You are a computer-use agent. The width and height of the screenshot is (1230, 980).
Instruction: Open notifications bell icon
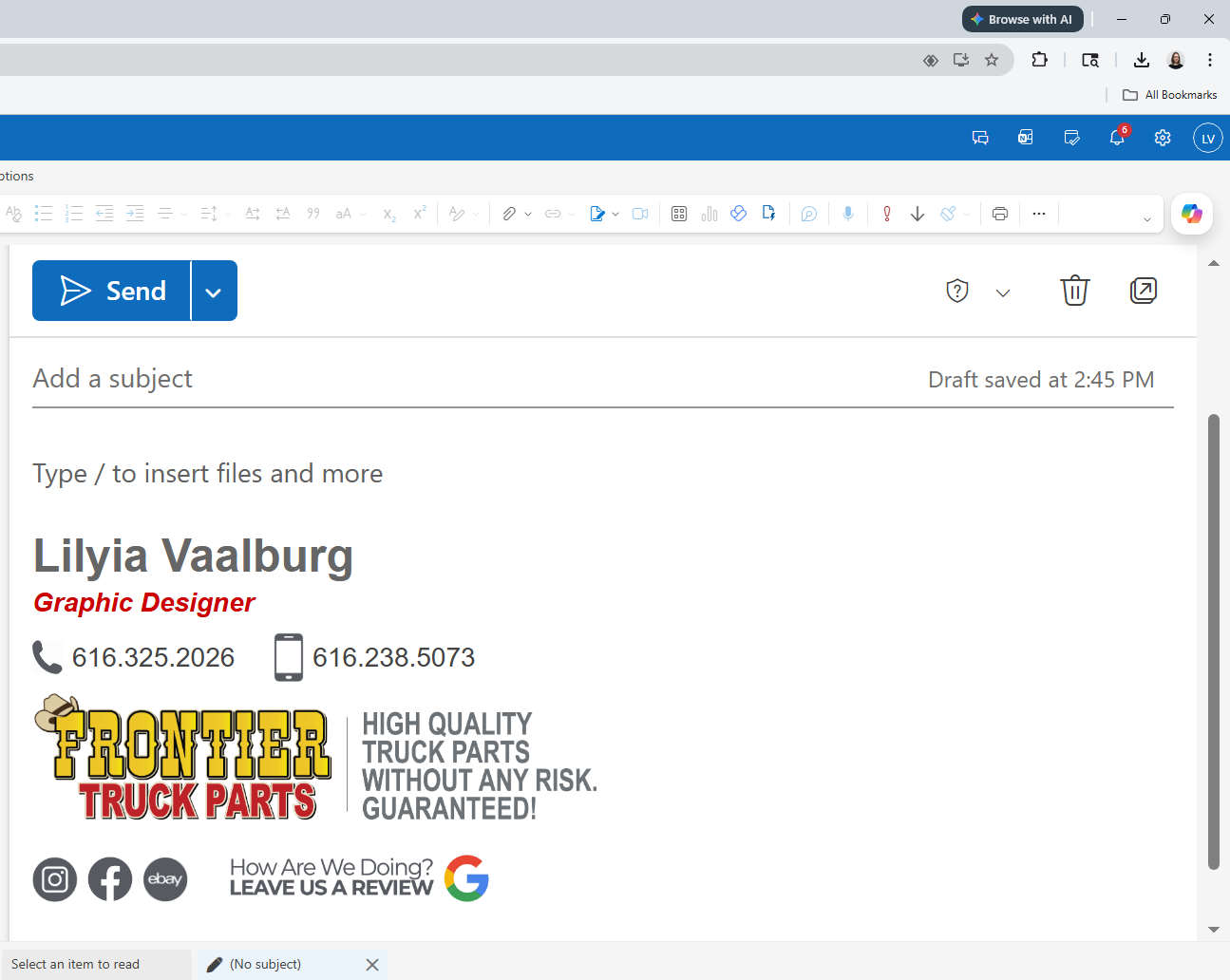click(1117, 138)
